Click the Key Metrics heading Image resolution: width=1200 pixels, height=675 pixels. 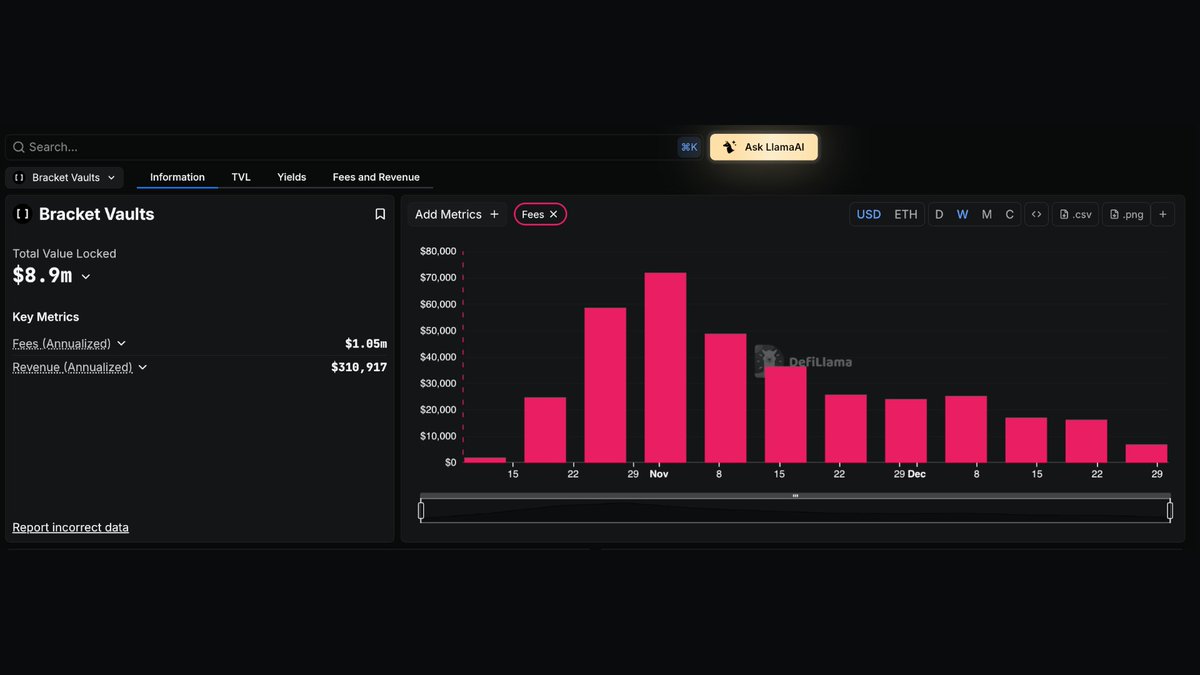coord(46,317)
